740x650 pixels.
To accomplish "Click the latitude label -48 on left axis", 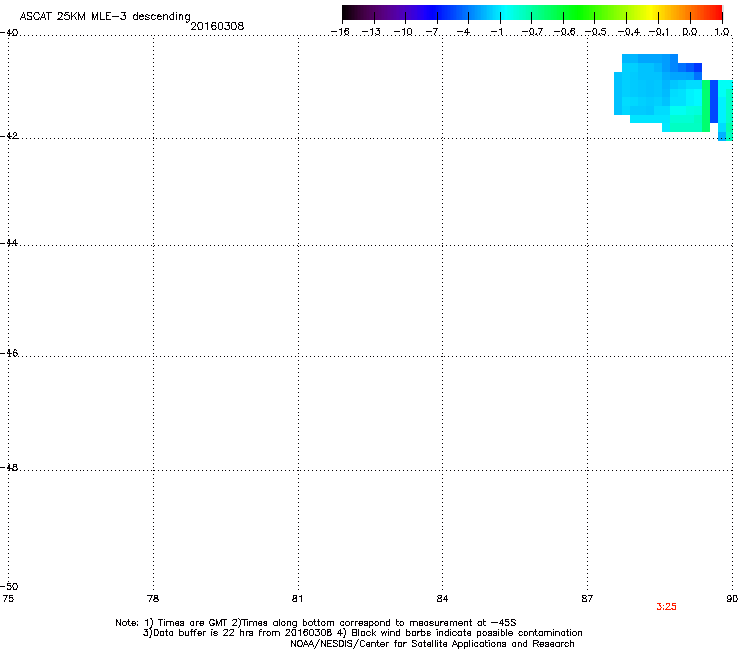I will (9, 467).
